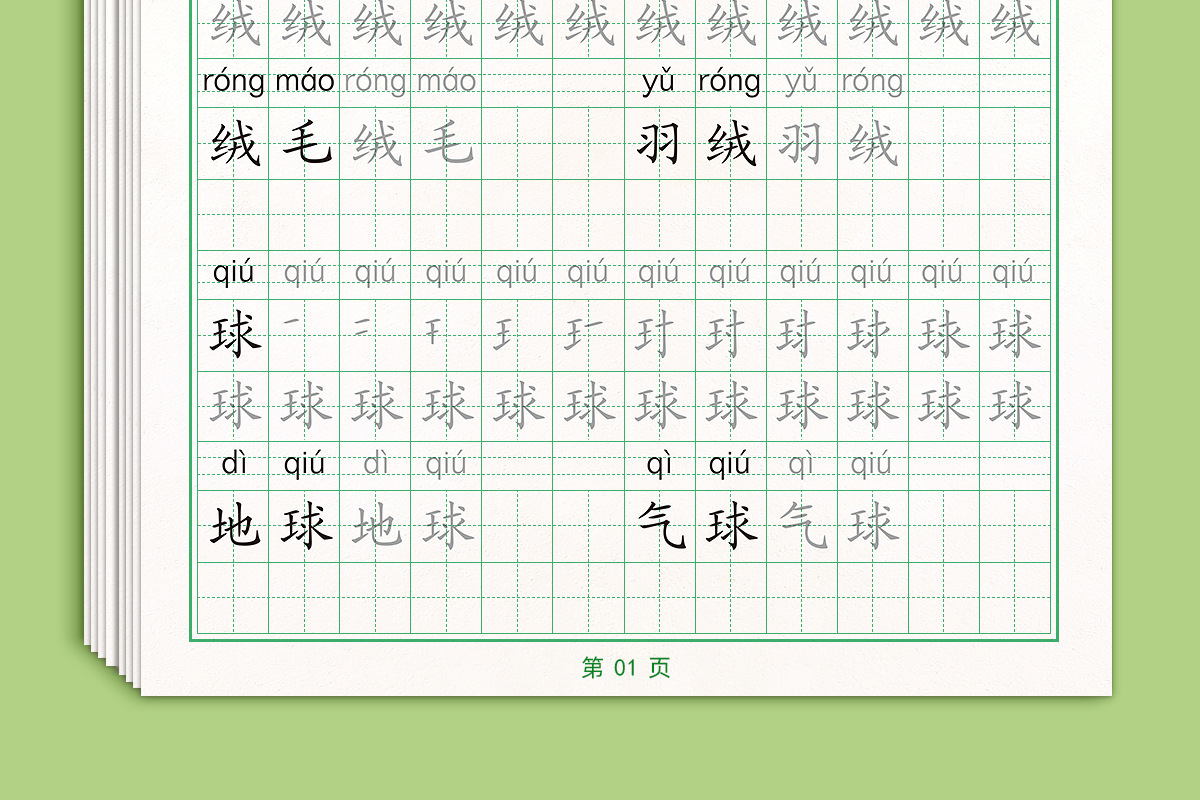The width and height of the screenshot is (1200, 800).
Task: Select the black pinyin "qì"
Action: [x=659, y=465]
